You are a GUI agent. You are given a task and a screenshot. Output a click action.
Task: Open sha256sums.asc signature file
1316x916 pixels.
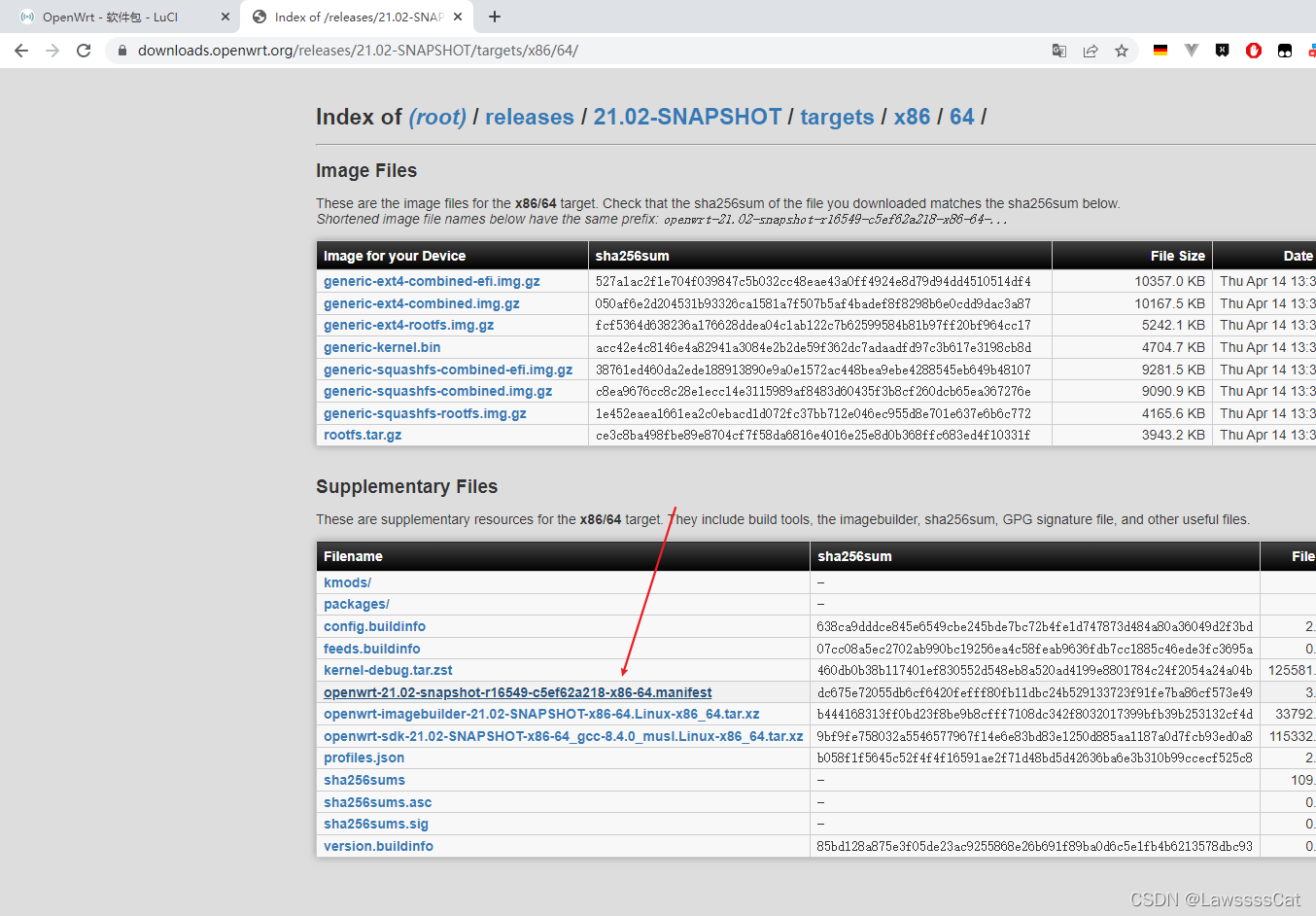[x=378, y=802]
